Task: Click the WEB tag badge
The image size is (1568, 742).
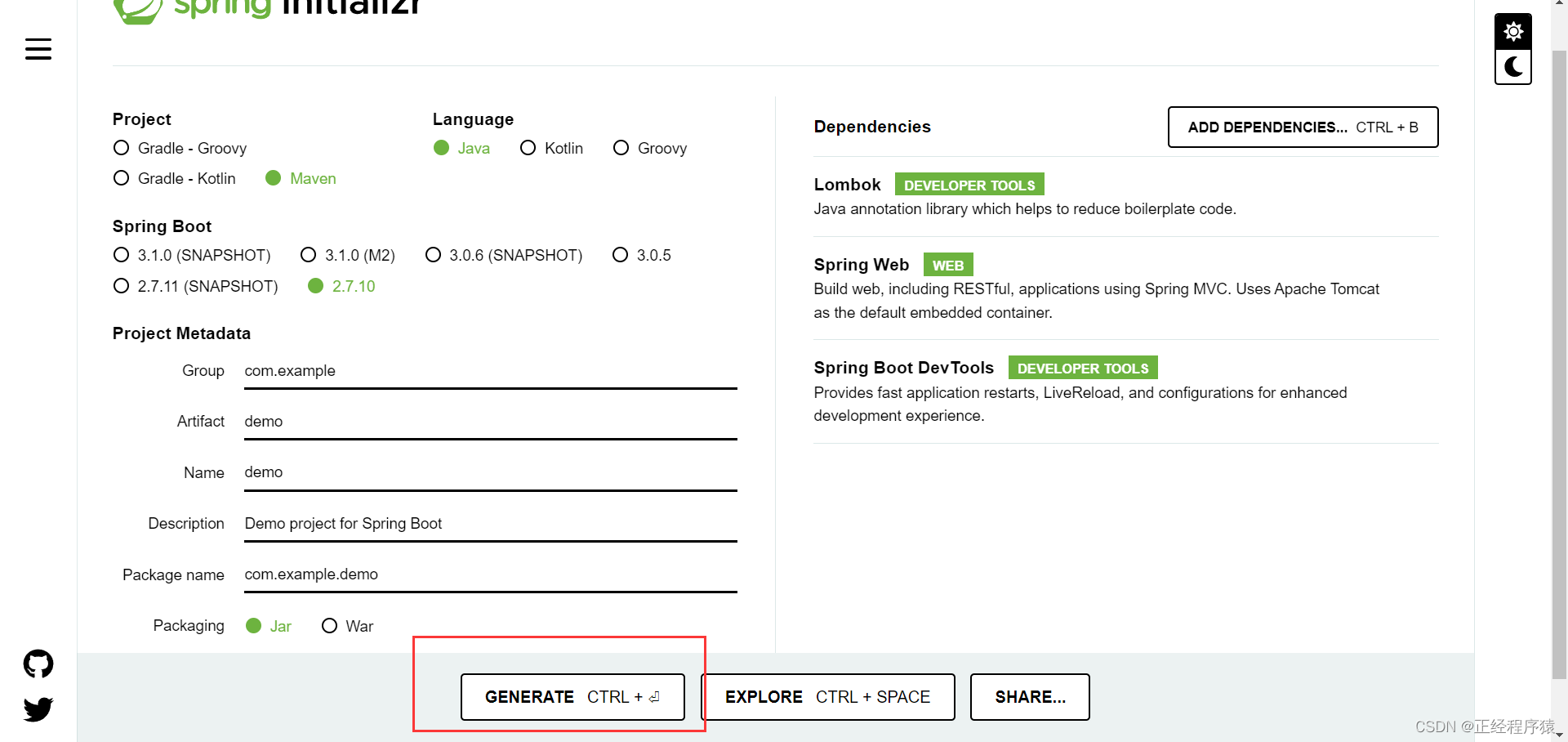Action: tap(948, 265)
